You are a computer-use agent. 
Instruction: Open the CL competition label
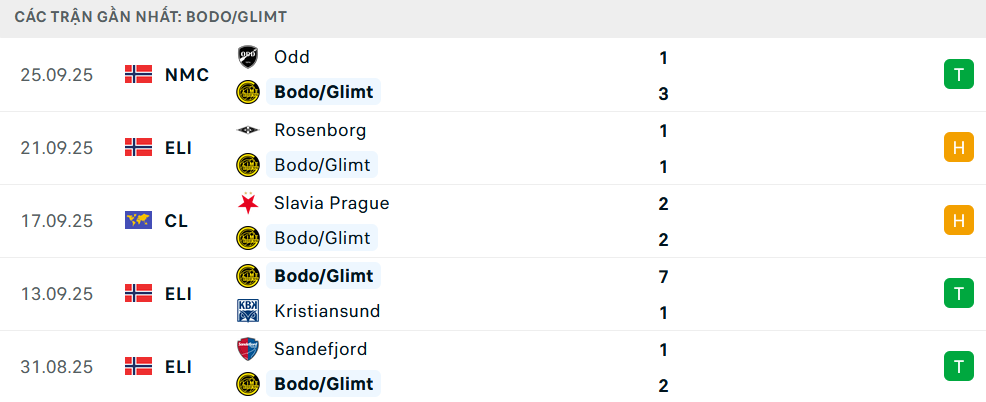[x=176, y=220]
